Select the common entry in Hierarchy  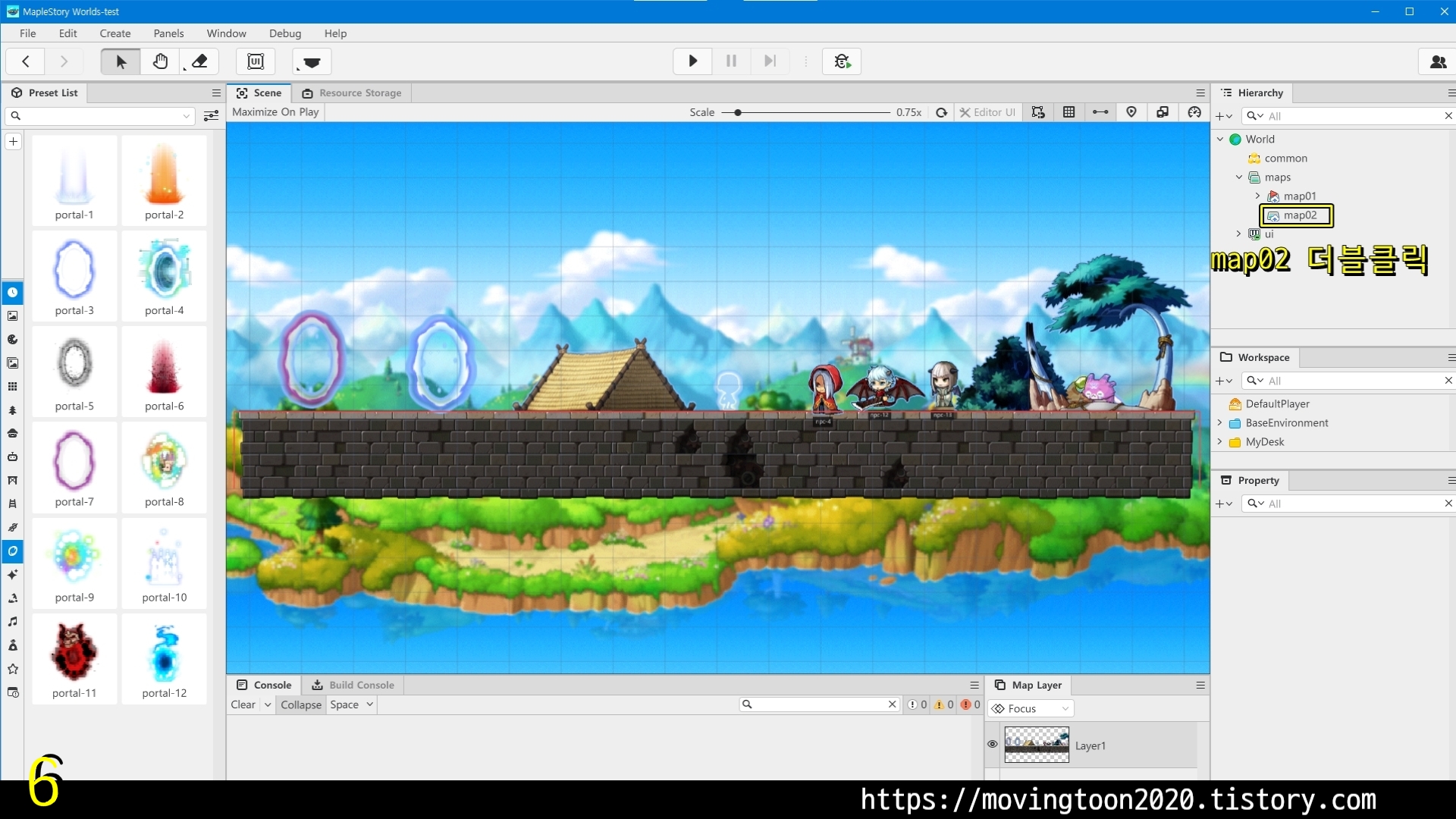(1285, 158)
